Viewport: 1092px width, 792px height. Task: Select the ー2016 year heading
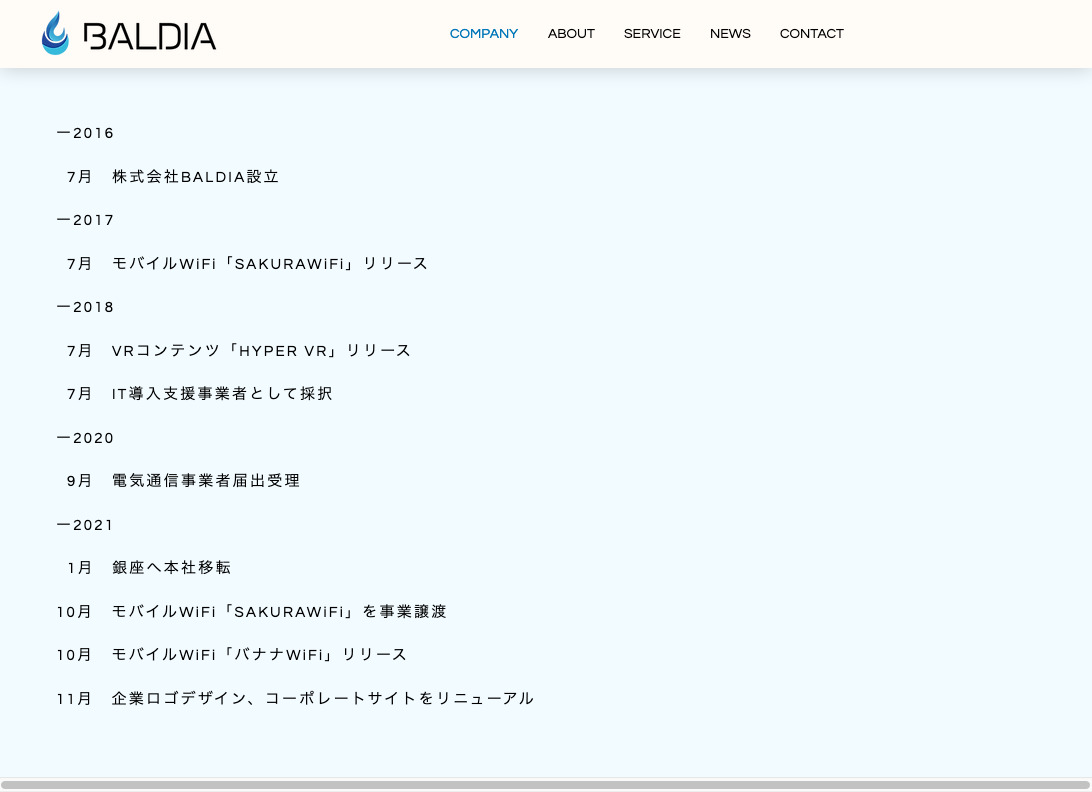[x=85, y=133]
